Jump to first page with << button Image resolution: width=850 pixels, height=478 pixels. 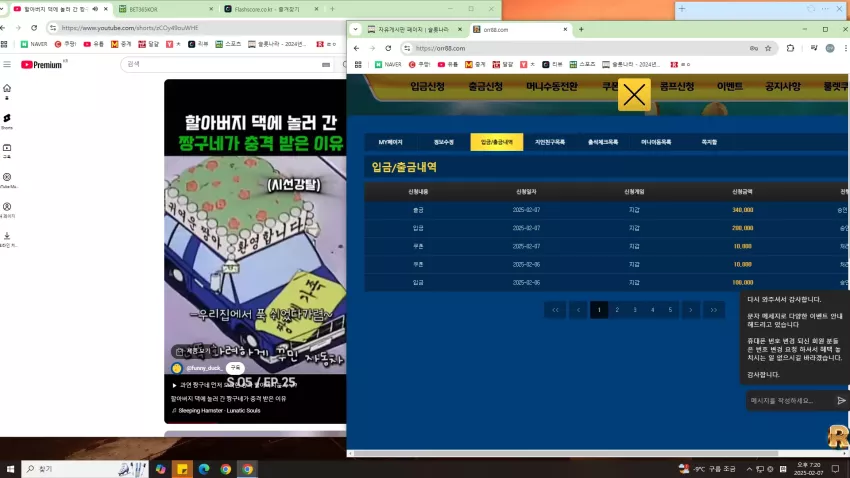click(x=555, y=310)
